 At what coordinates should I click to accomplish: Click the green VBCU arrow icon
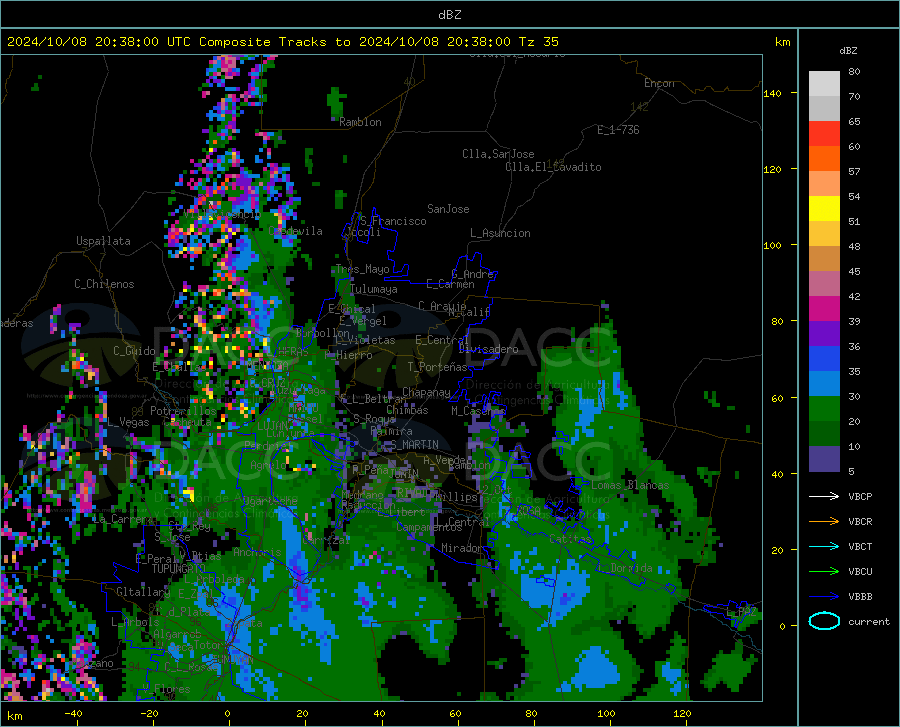click(x=824, y=572)
